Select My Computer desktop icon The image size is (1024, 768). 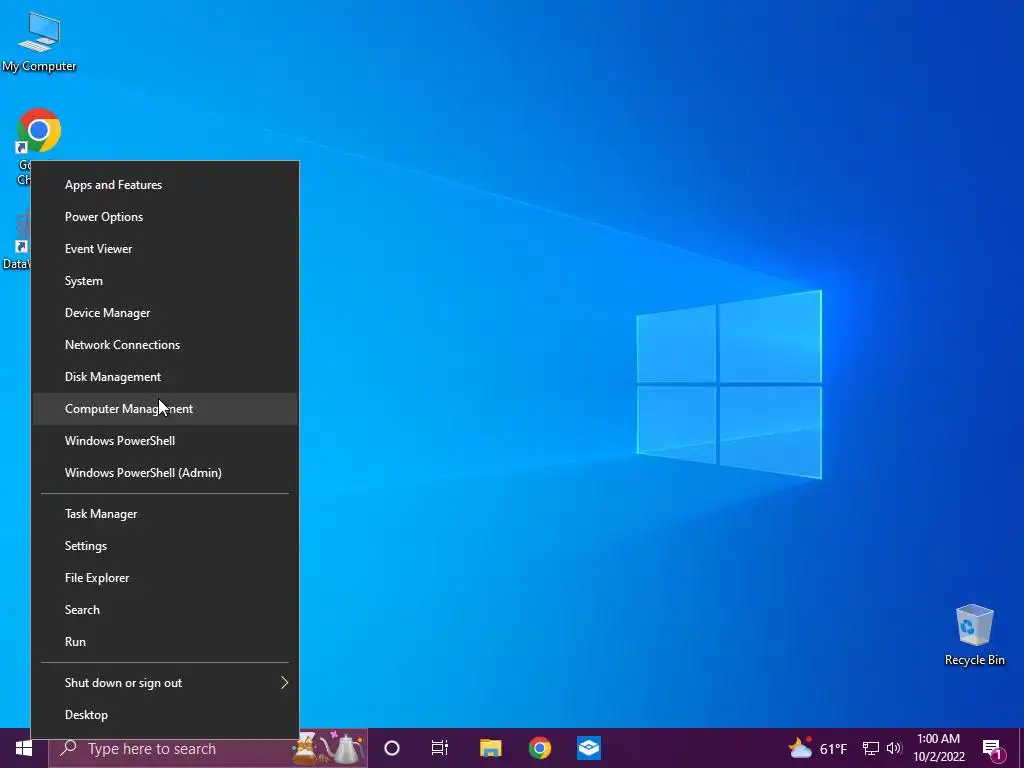tap(39, 42)
